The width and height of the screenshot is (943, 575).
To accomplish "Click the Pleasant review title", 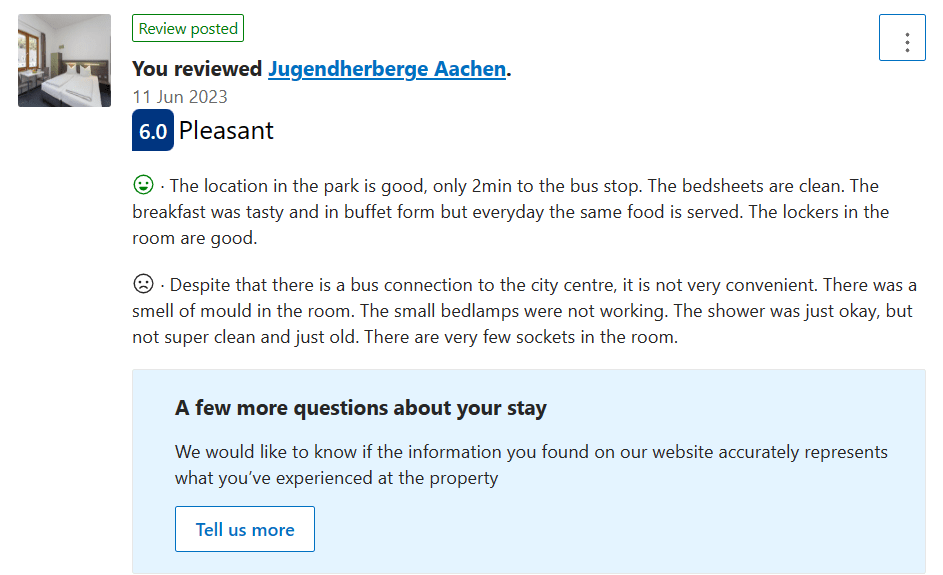I will [226, 131].
